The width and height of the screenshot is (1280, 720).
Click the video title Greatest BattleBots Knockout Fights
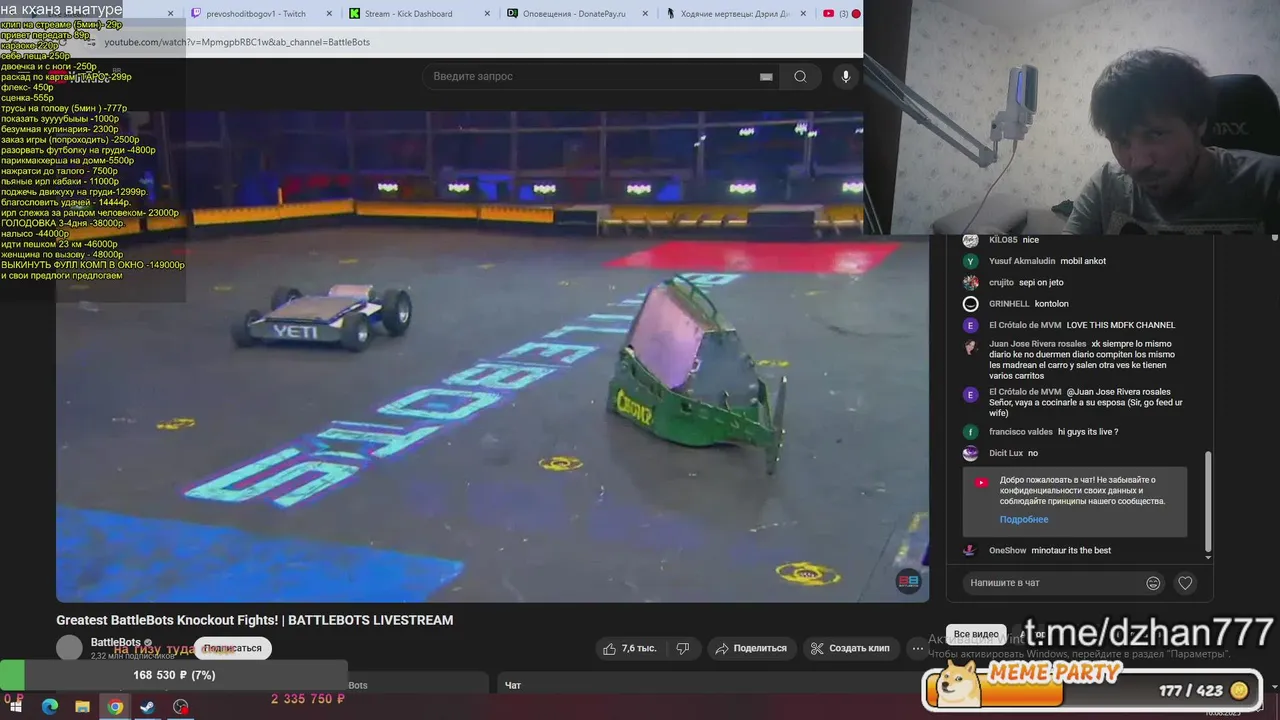coord(255,620)
